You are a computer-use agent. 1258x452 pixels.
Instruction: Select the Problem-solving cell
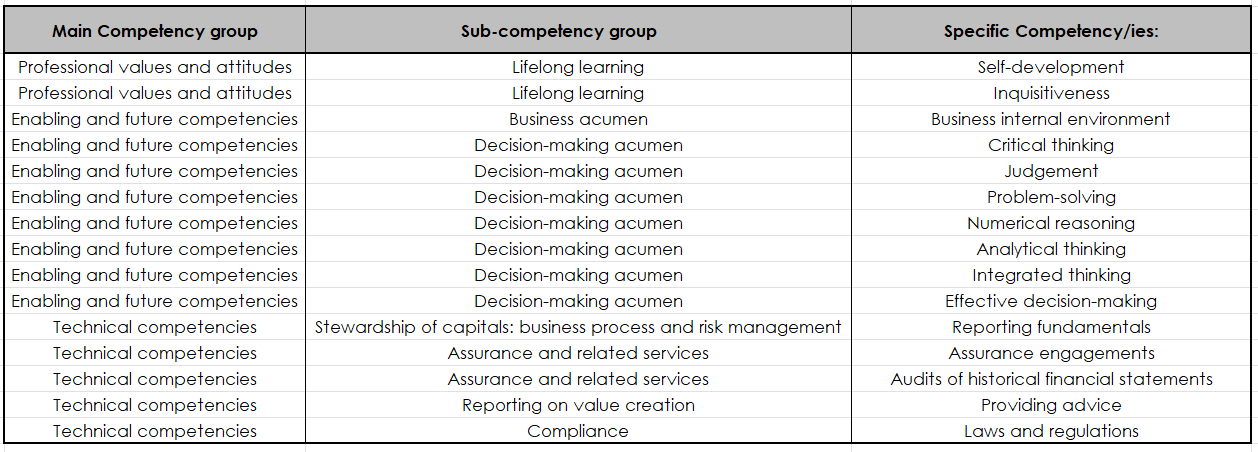pyautogui.click(x=1051, y=197)
